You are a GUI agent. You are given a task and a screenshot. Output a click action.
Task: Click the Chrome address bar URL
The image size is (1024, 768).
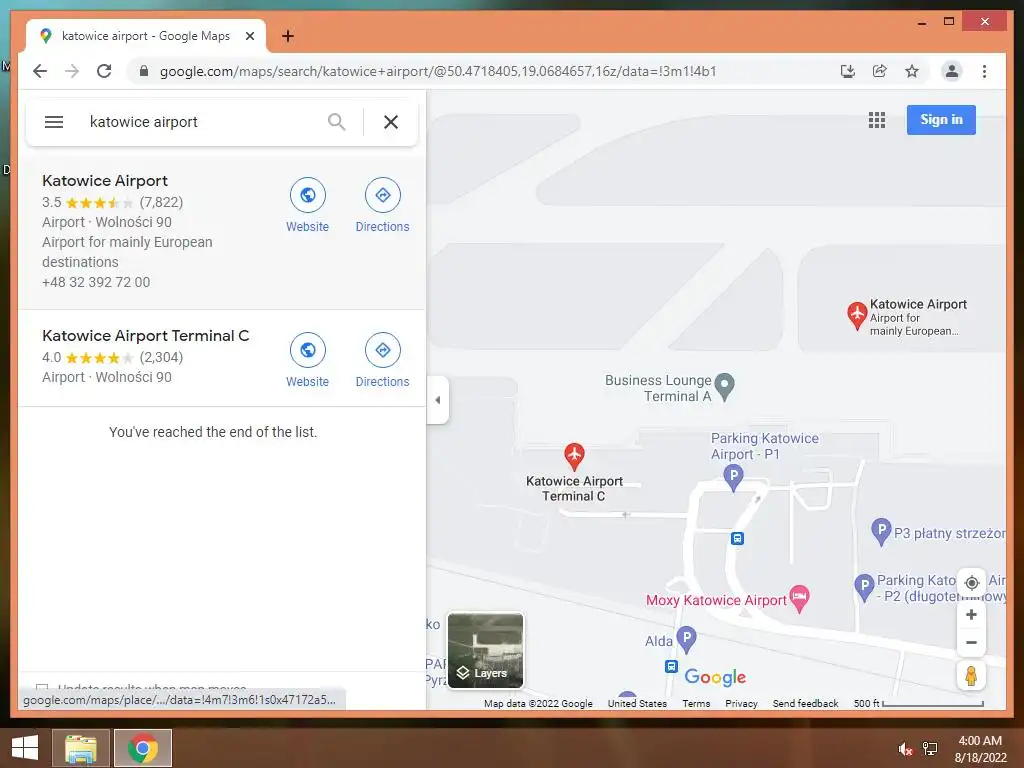coord(438,71)
